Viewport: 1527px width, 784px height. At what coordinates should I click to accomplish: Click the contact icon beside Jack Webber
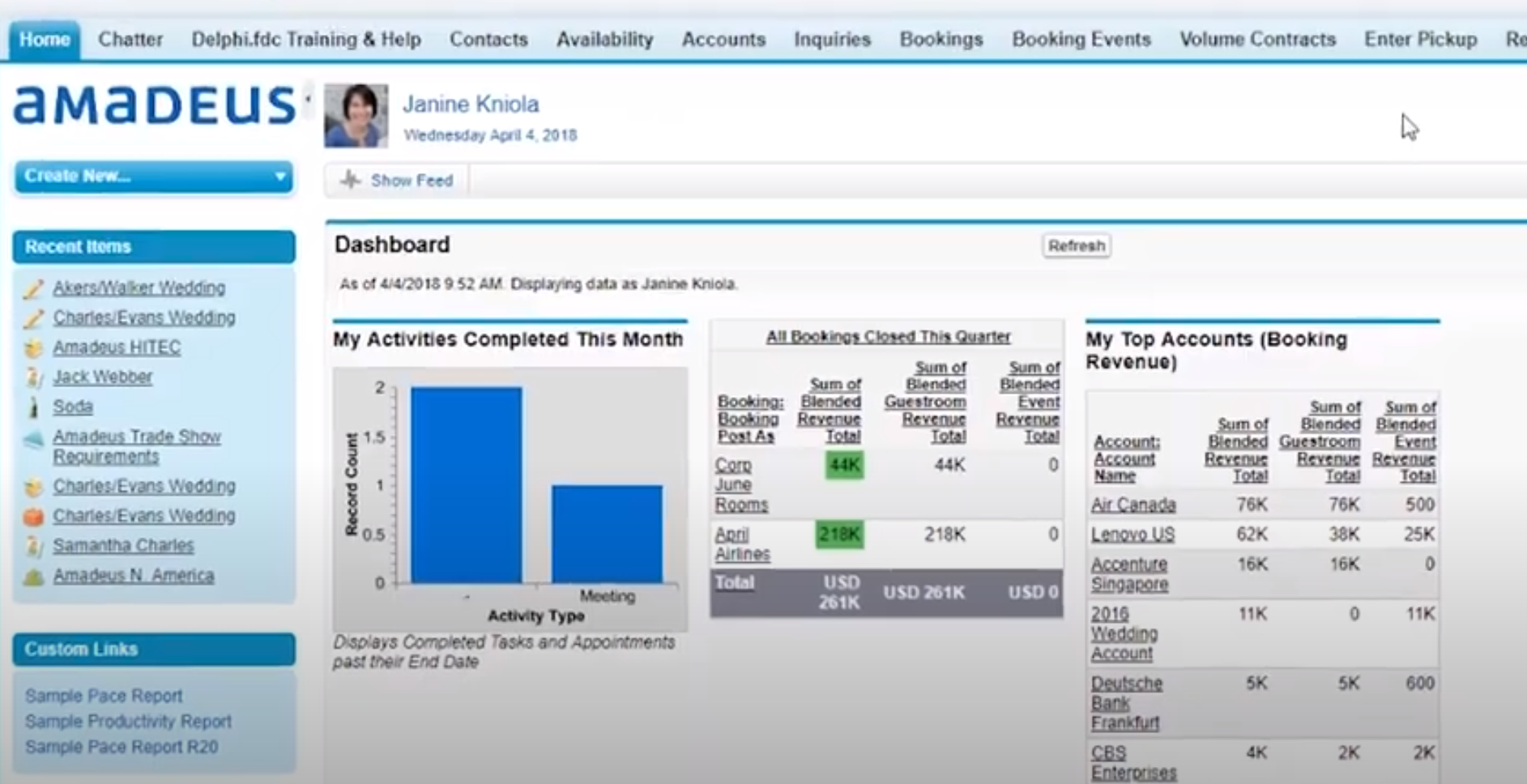(x=33, y=377)
